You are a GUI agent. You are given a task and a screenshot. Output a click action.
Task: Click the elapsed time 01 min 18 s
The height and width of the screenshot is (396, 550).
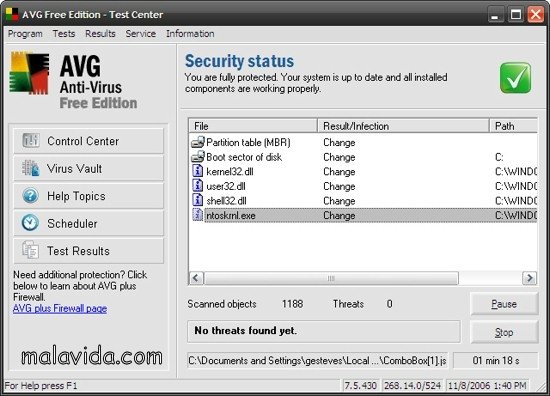pyautogui.click(x=496, y=361)
